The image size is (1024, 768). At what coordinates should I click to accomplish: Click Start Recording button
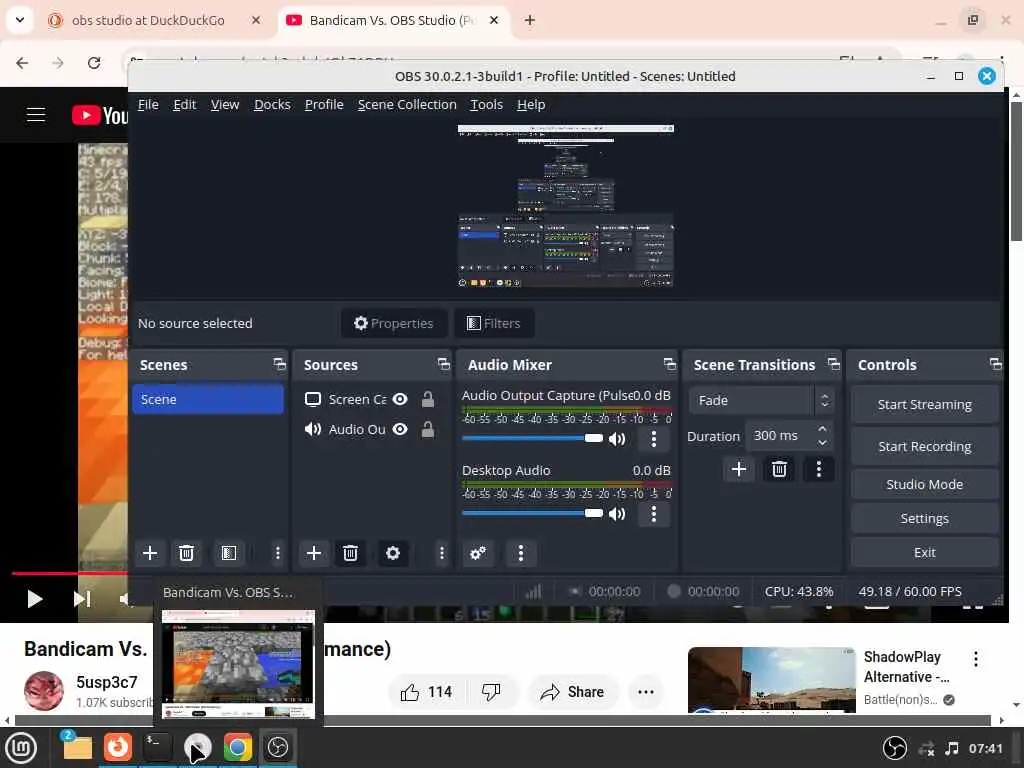click(x=925, y=446)
